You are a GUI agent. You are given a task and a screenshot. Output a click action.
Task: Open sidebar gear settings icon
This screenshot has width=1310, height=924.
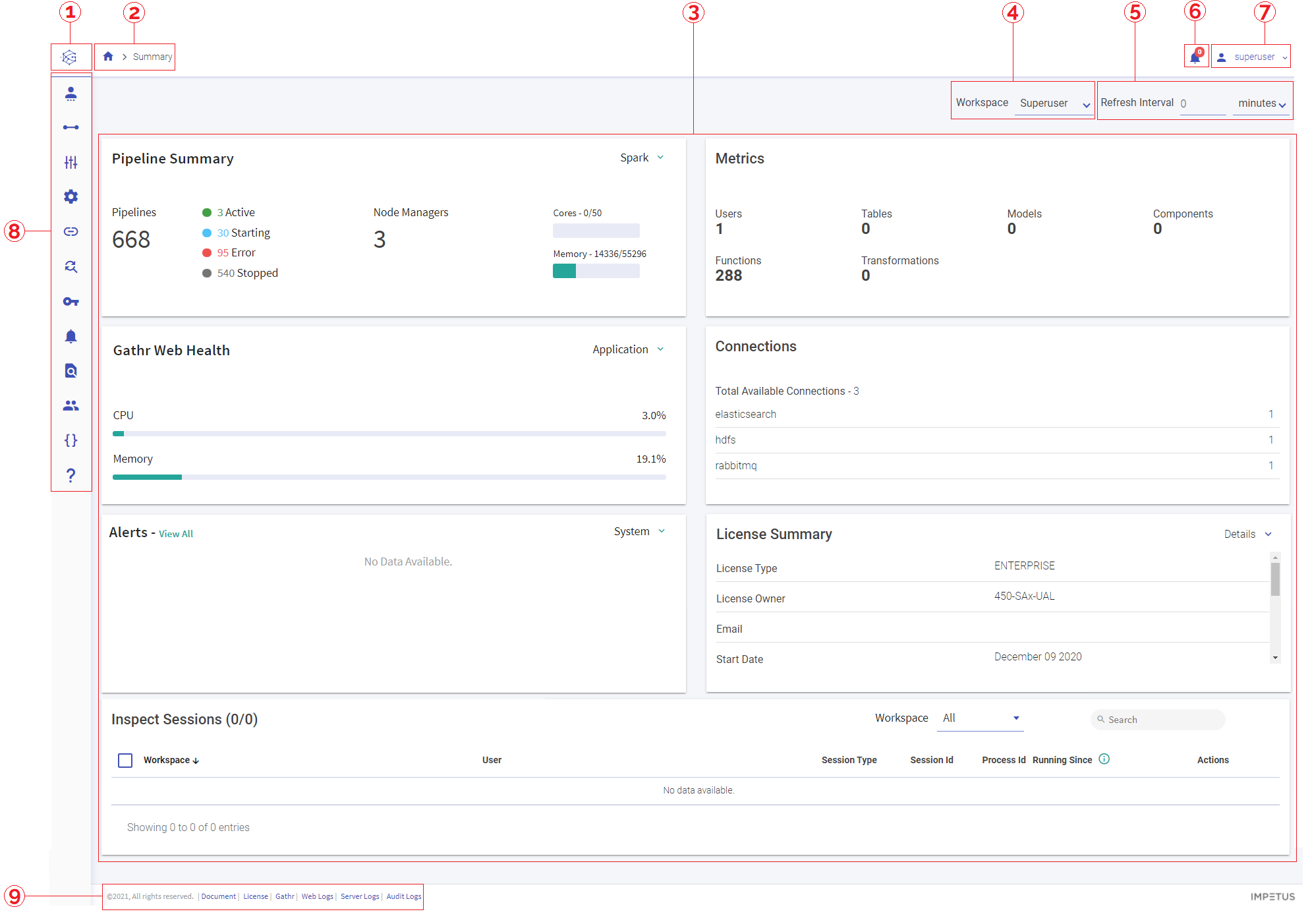[71, 196]
